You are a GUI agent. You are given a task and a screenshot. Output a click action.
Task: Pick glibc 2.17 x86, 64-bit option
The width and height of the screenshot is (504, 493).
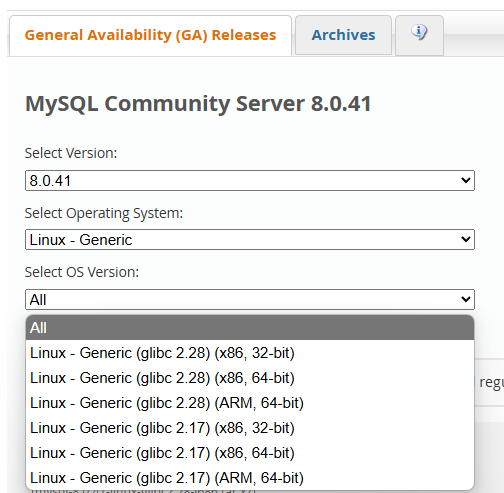click(250, 453)
